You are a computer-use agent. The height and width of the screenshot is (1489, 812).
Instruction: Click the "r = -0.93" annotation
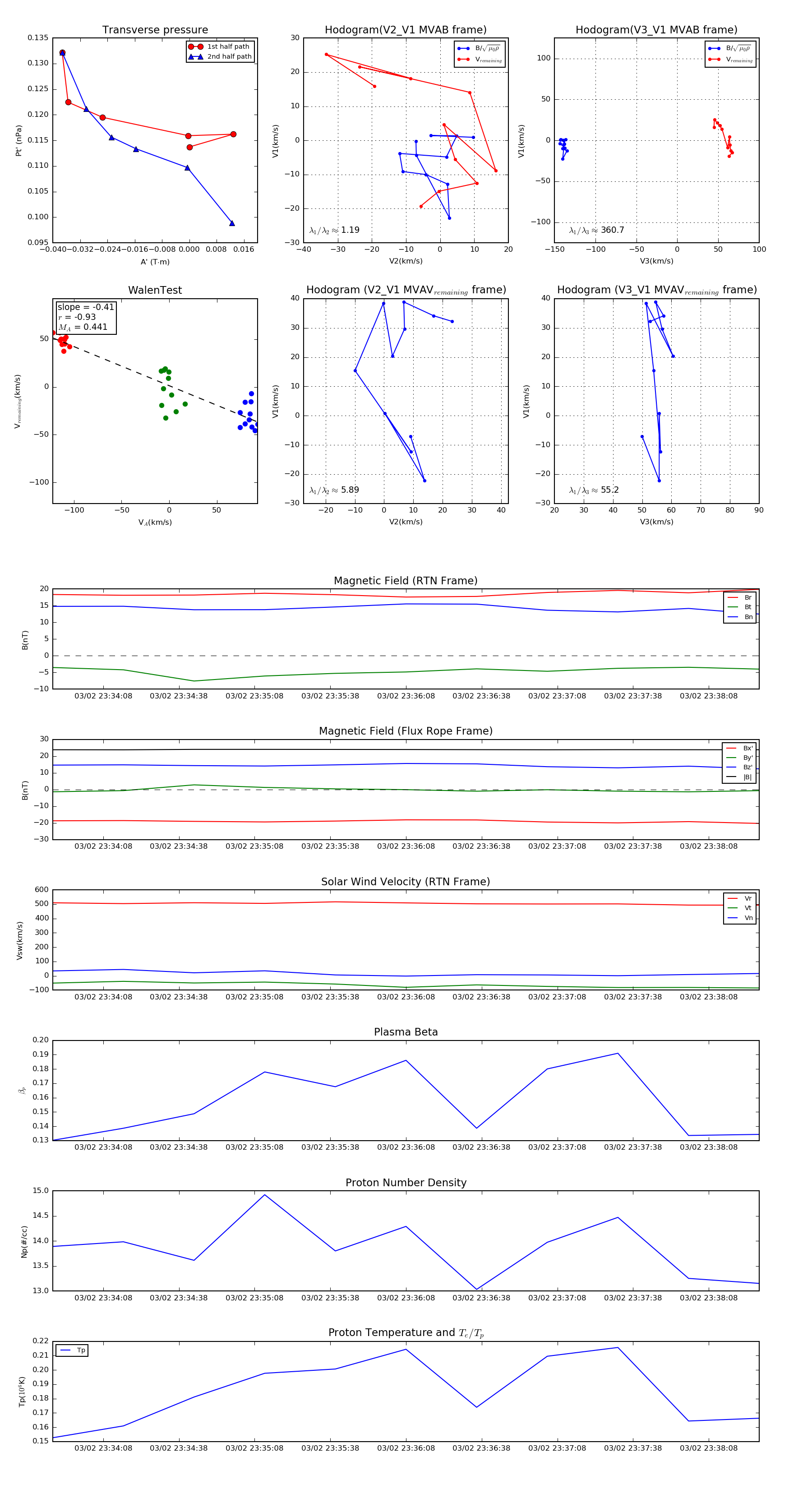77,317
